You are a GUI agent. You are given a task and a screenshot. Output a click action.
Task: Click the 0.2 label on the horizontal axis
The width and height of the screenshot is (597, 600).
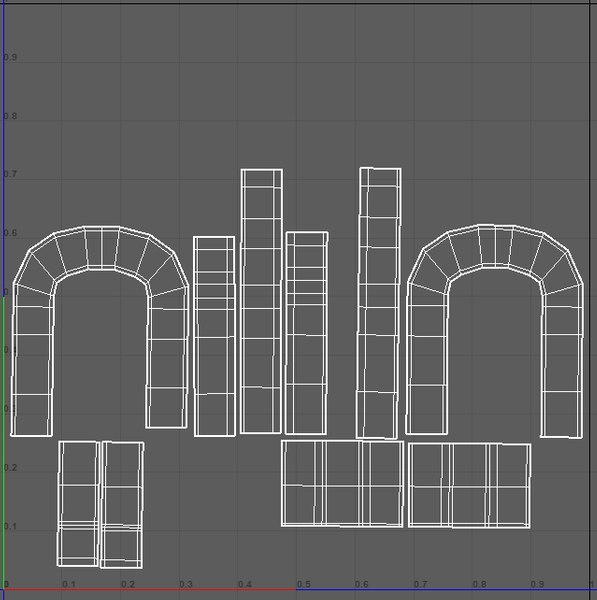coord(128,584)
